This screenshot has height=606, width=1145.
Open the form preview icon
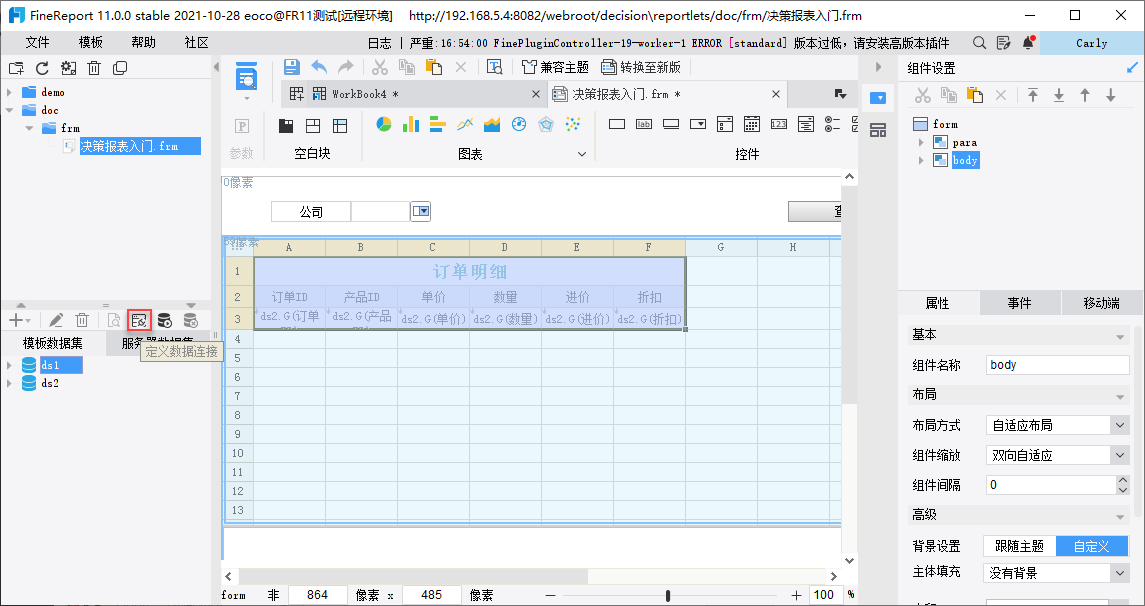(x=246, y=77)
